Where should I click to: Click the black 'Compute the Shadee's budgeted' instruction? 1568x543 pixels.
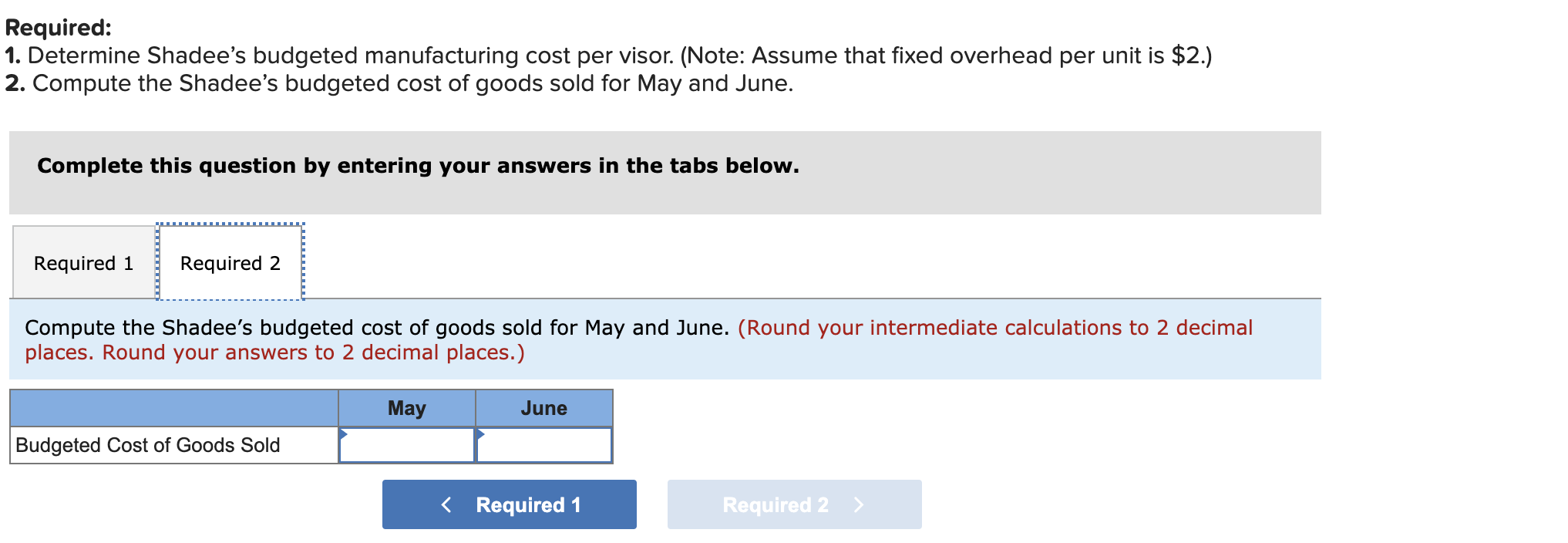pos(376,328)
